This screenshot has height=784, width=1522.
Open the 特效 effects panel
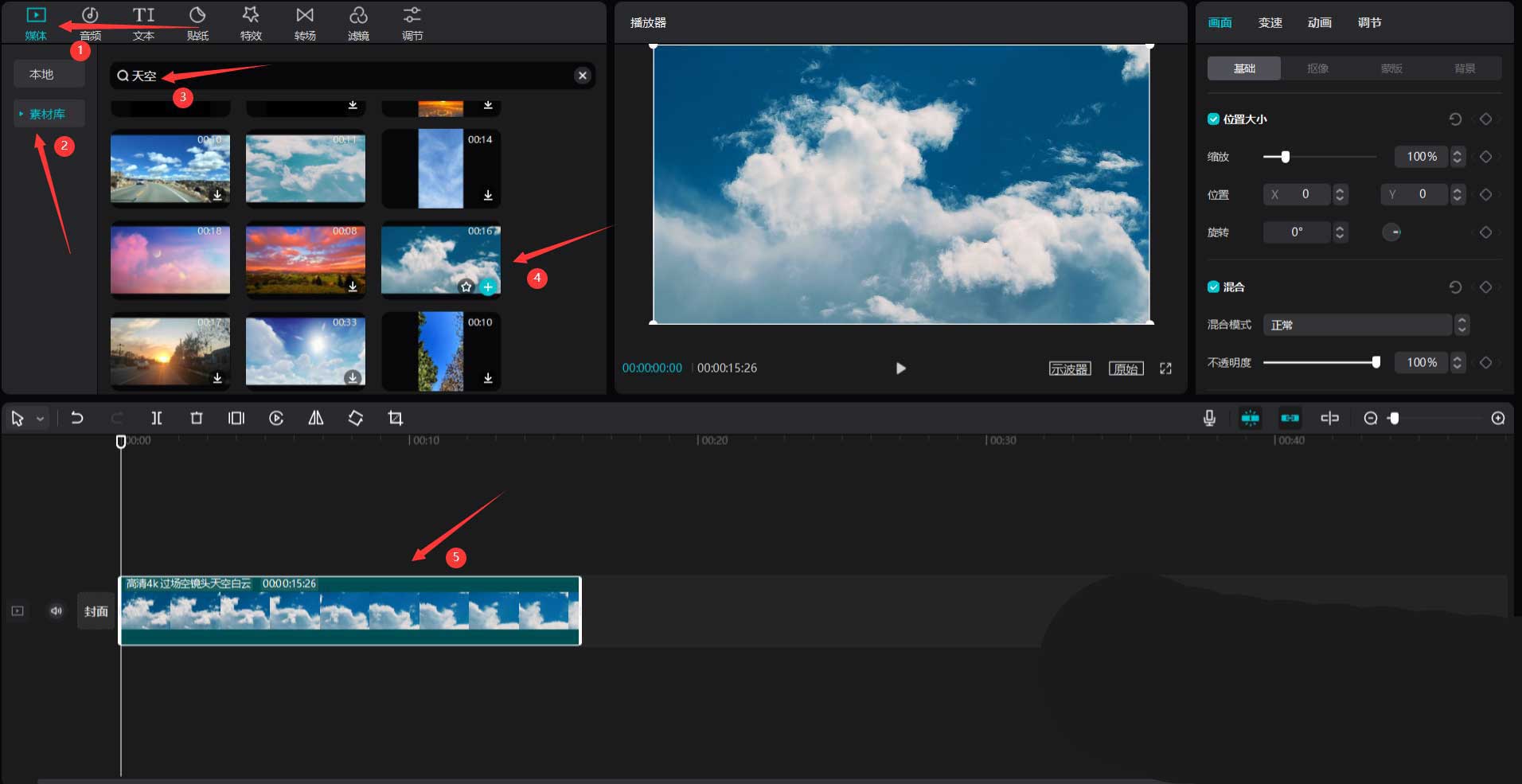tap(251, 23)
